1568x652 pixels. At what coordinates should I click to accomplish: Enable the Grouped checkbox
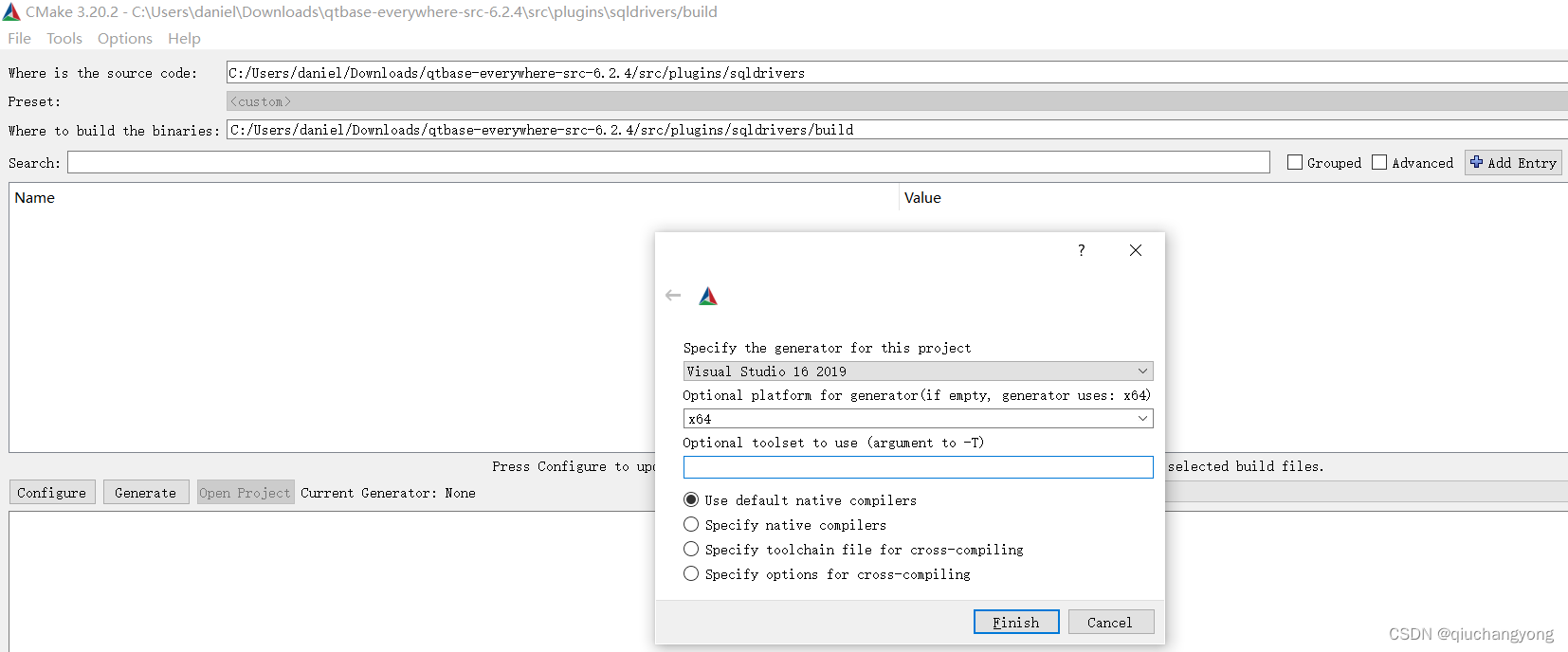(x=1295, y=162)
